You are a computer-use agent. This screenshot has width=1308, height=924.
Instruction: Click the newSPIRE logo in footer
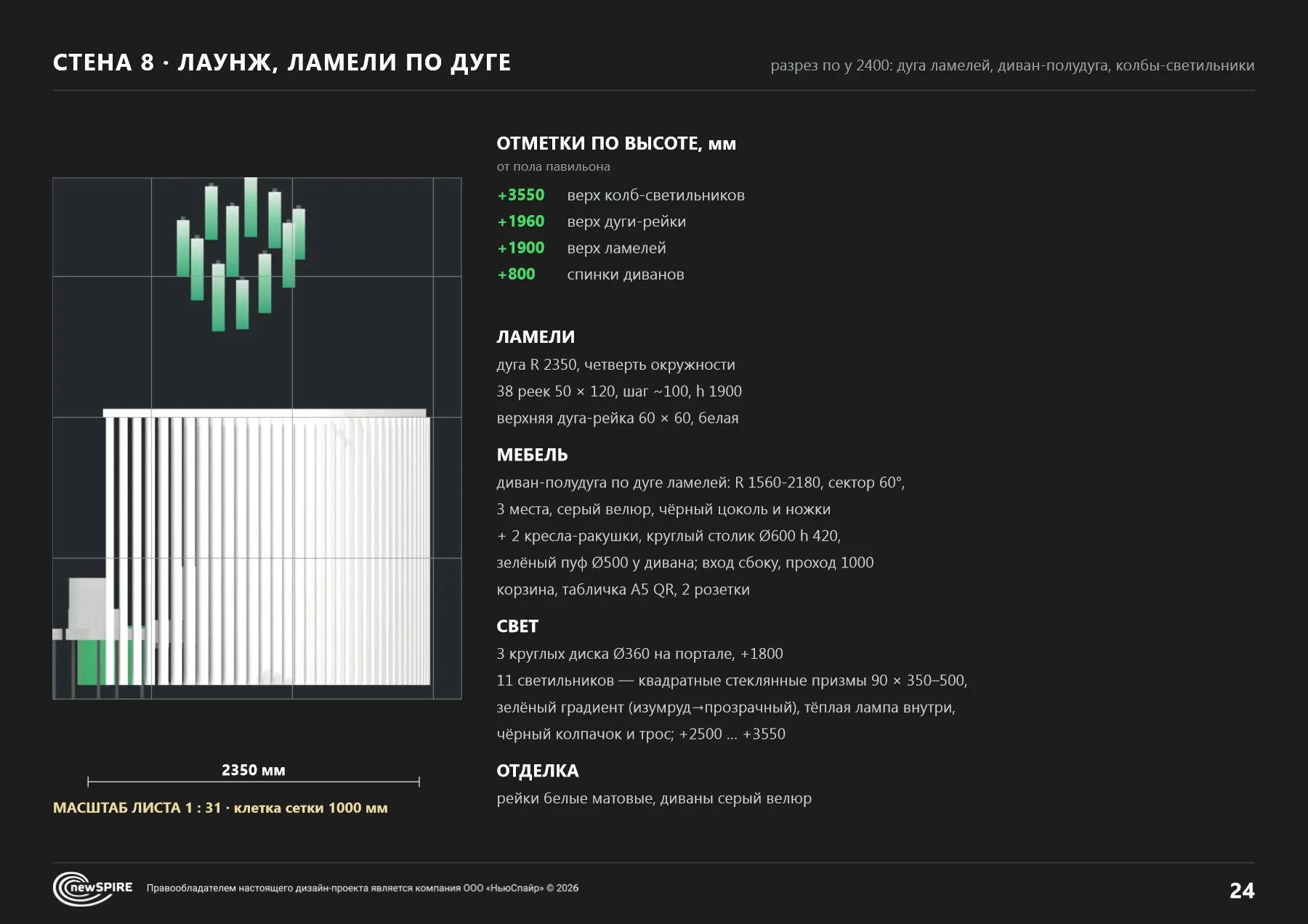93,888
